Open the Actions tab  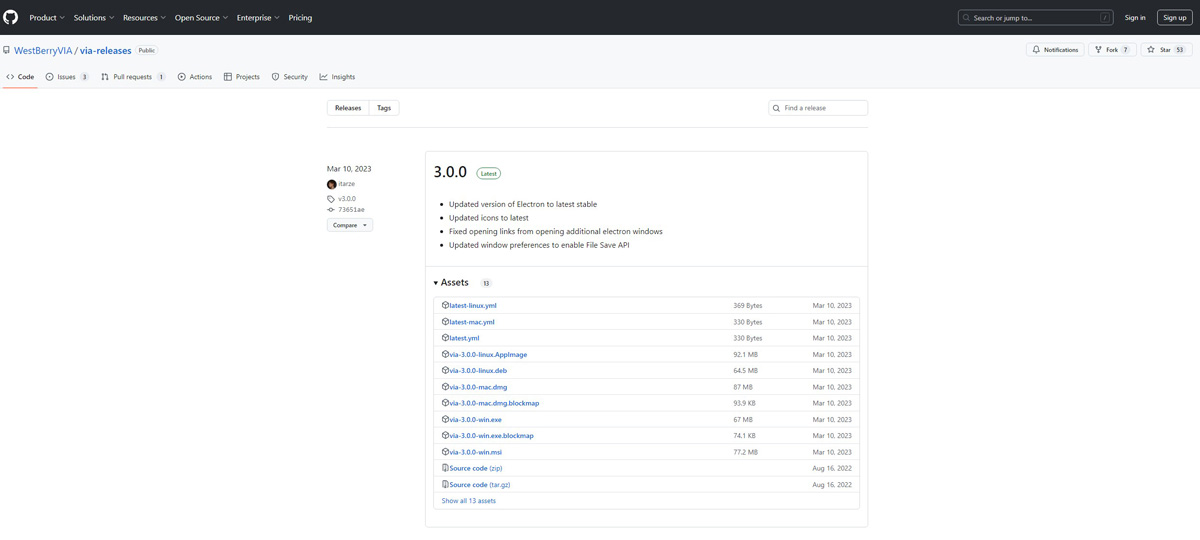(x=195, y=77)
